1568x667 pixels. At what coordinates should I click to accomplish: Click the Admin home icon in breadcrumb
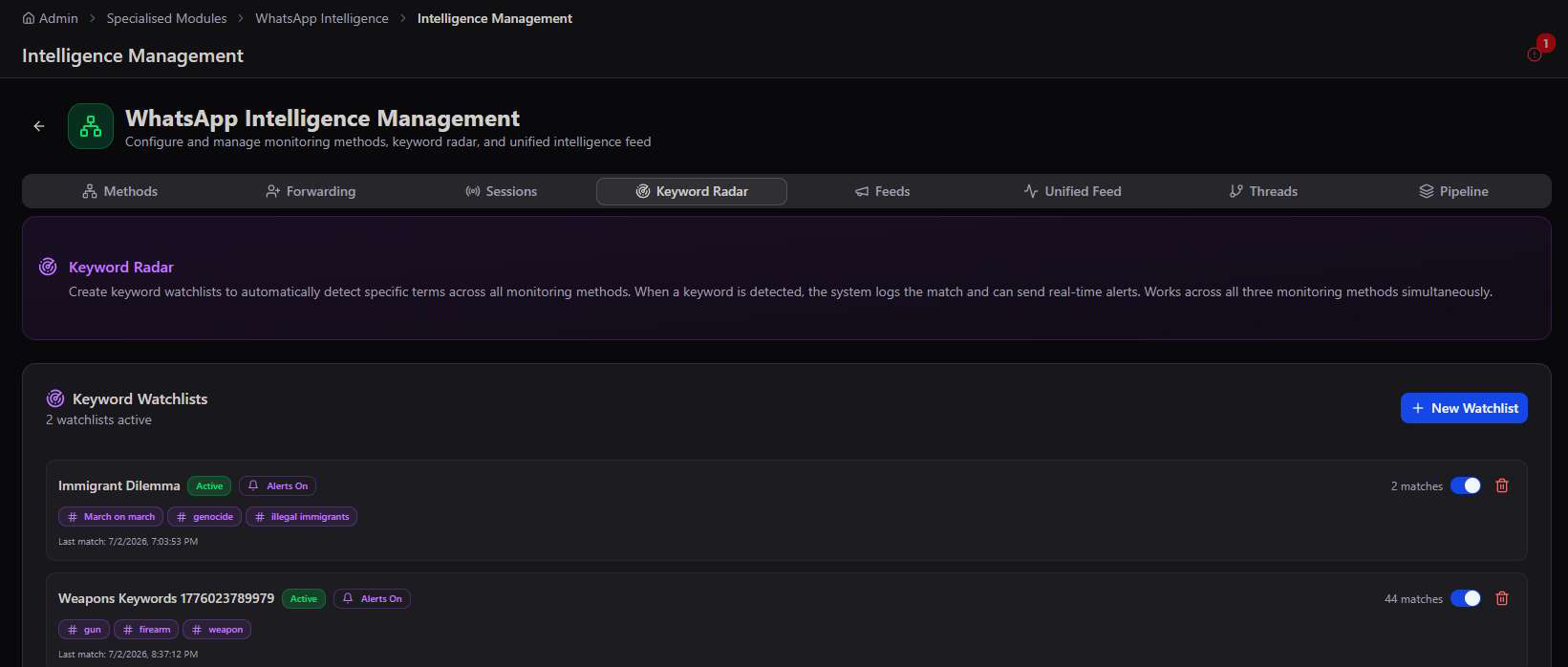(x=29, y=18)
